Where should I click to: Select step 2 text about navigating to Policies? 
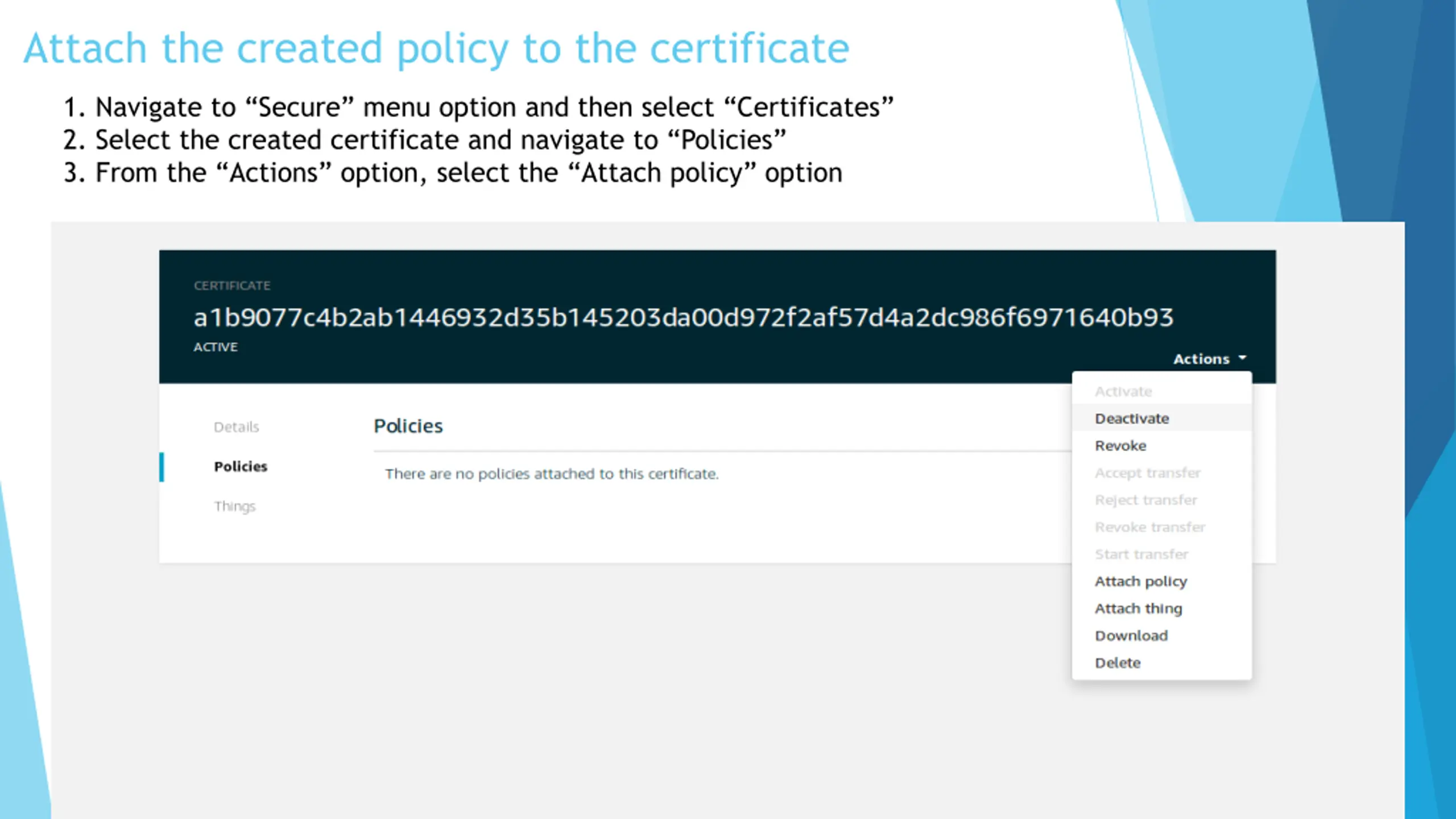[x=424, y=140]
